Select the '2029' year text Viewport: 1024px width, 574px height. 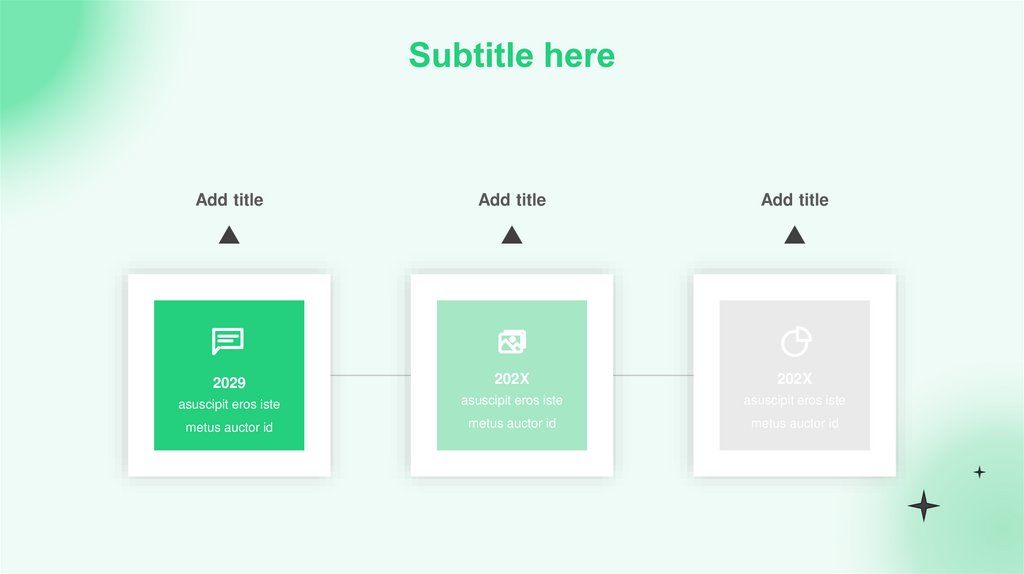point(229,383)
